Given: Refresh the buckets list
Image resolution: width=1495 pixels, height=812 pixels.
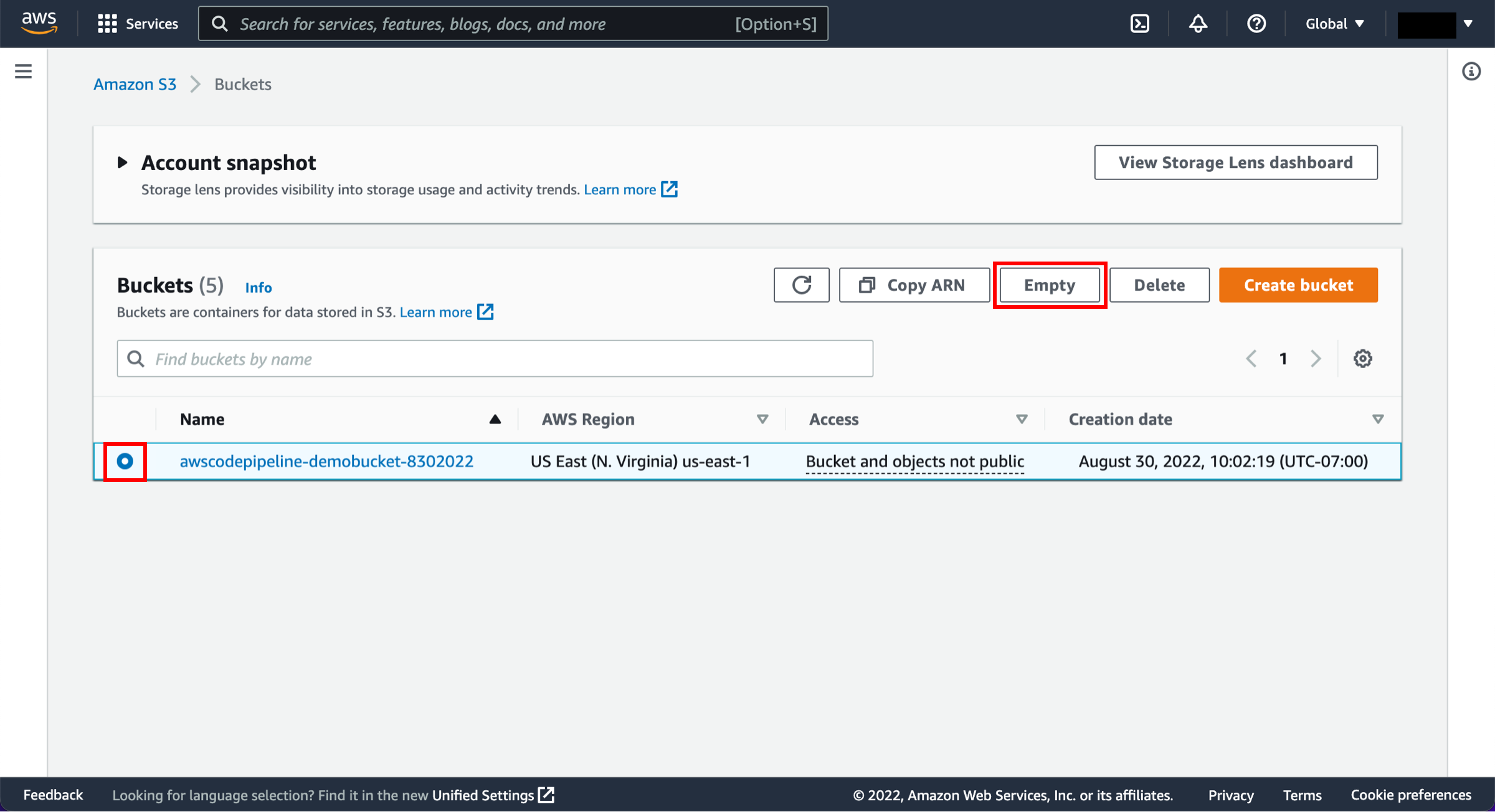Looking at the screenshot, I should click(801, 285).
